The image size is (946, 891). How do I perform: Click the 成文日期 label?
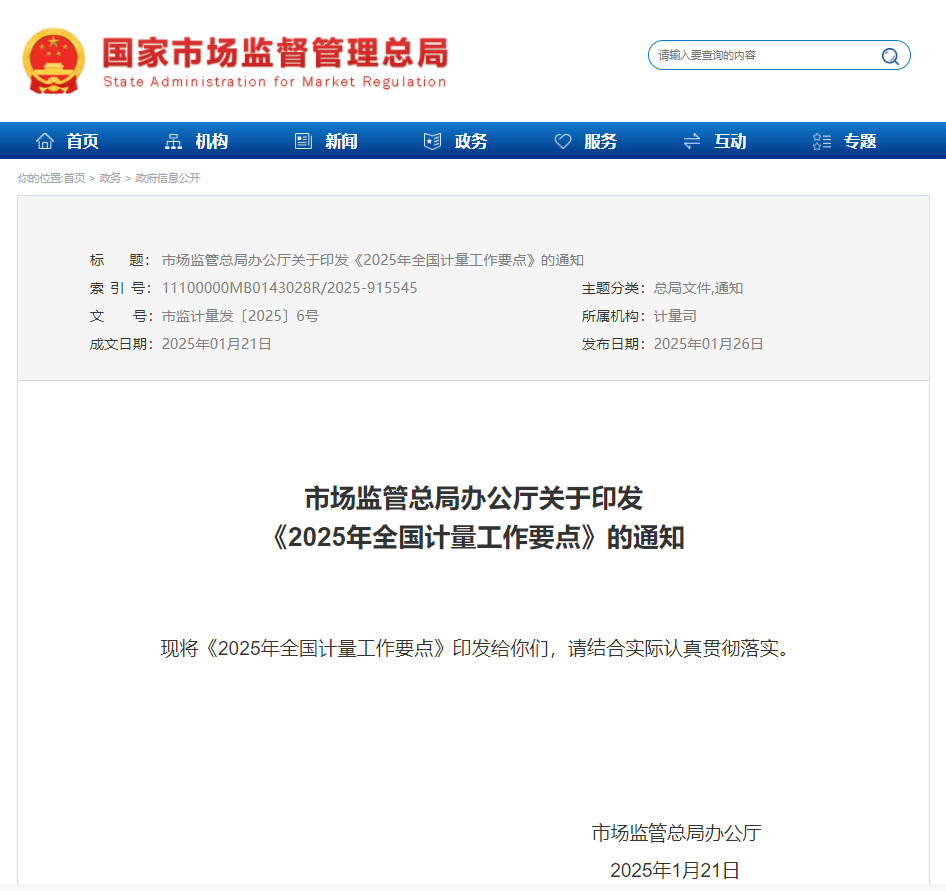coord(120,344)
